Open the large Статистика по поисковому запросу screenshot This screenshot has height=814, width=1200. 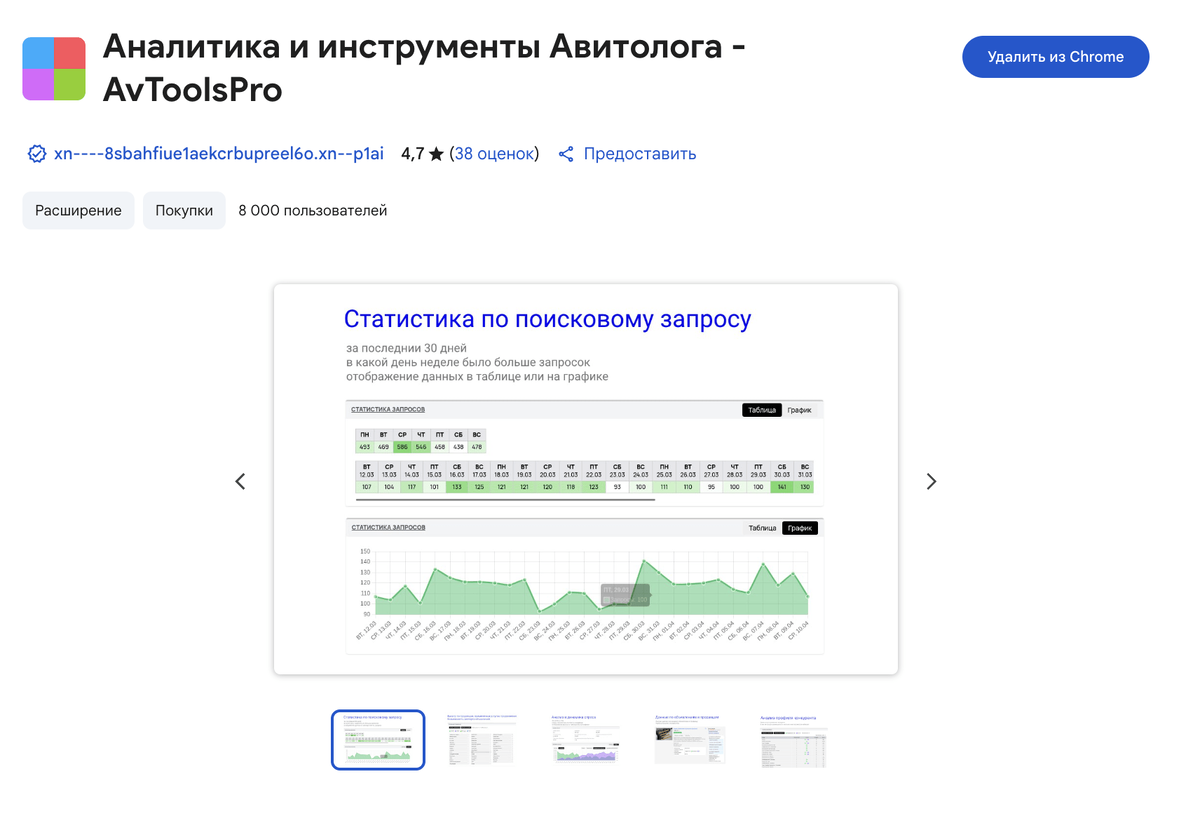tap(586, 479)
